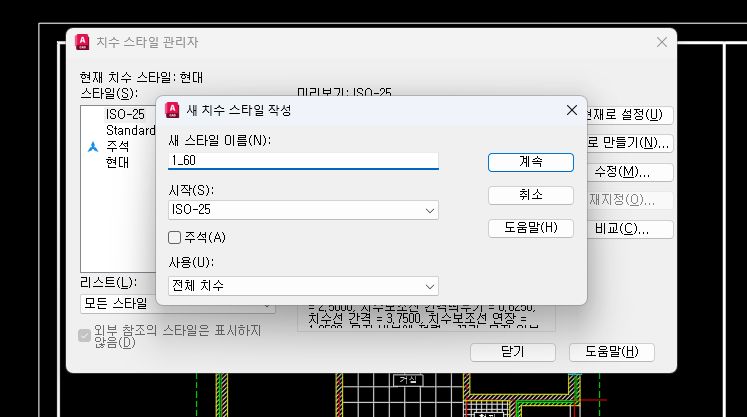Image resolution: width=747 pixels, height=417 pixels.
Task: Click AutoCAD icon in 새 치수 스타일 작성 title
Action: point(172,110)
